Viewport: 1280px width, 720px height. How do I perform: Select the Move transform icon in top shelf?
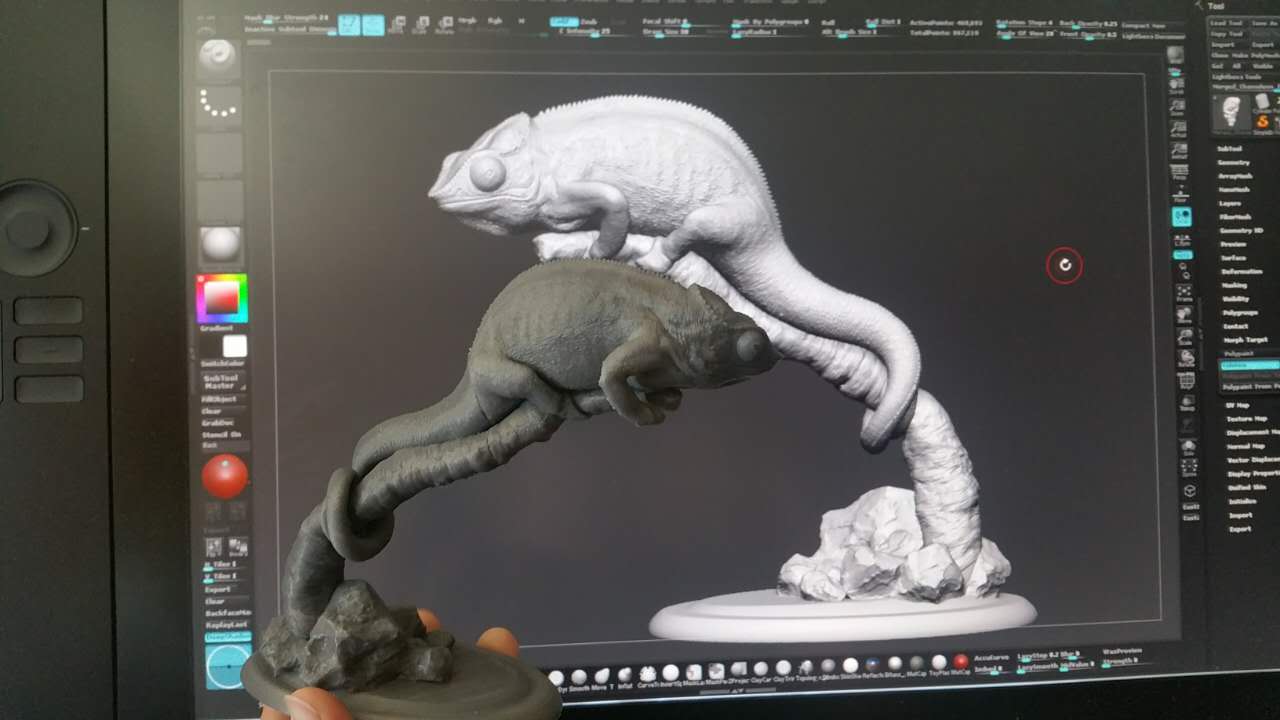[400, 25]
